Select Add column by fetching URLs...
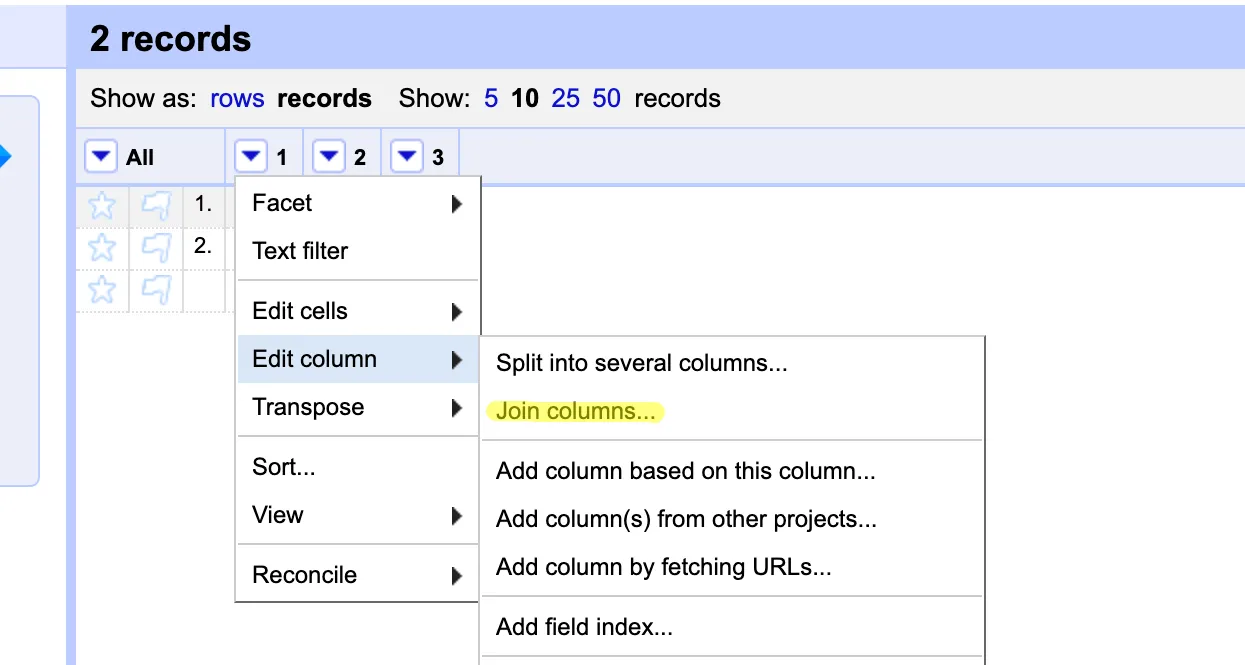Viewport: 1245px width, 665px height. pos(663,567)
